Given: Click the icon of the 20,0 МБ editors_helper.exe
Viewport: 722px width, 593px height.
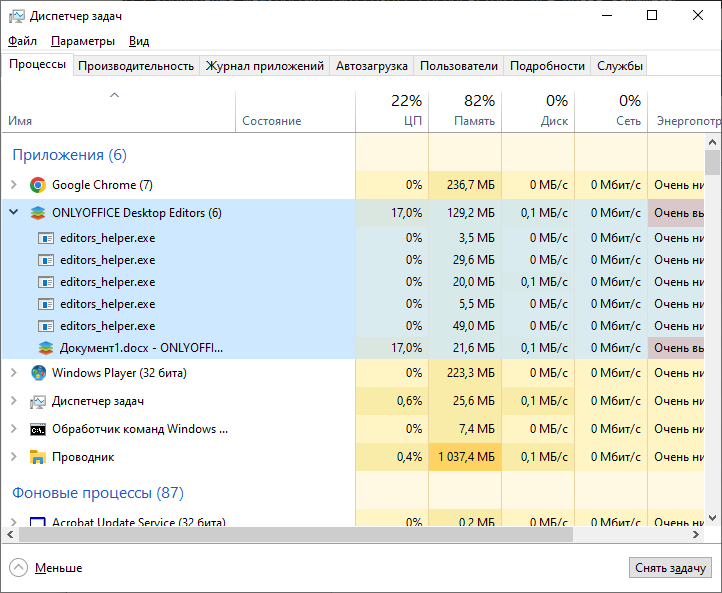Looking at the screenshot, I should 46,282.
